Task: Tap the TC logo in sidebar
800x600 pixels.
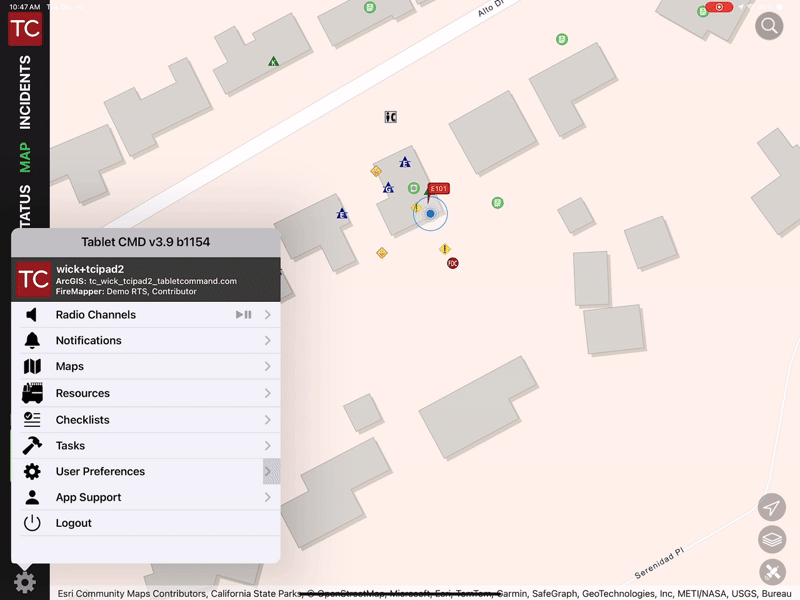Action: 25,27
